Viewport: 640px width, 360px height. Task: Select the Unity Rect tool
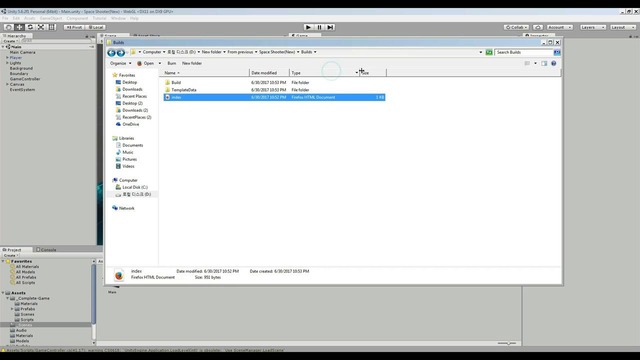click(52, 27)
